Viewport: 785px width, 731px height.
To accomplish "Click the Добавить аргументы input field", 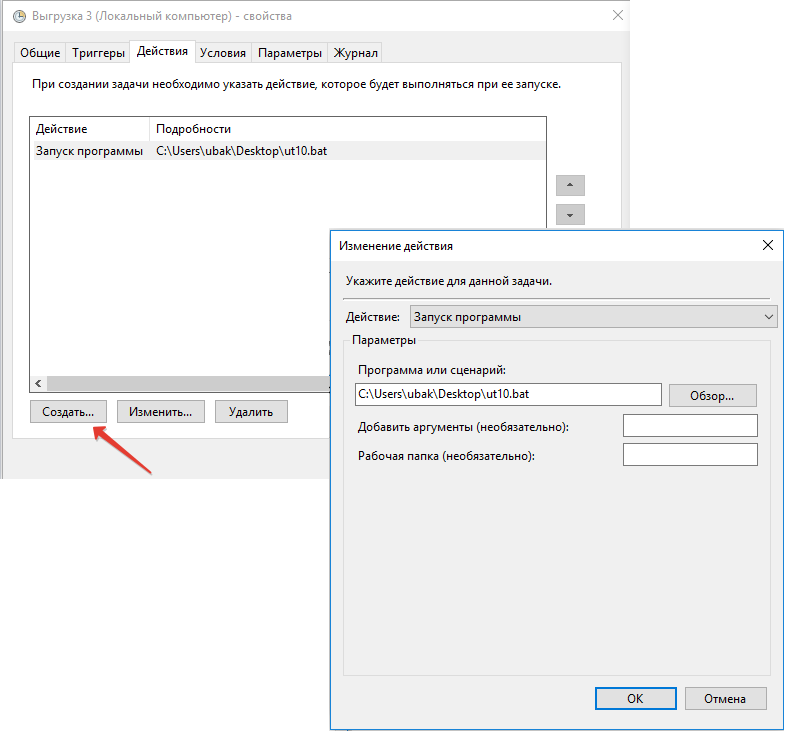I will coord(690,426).
